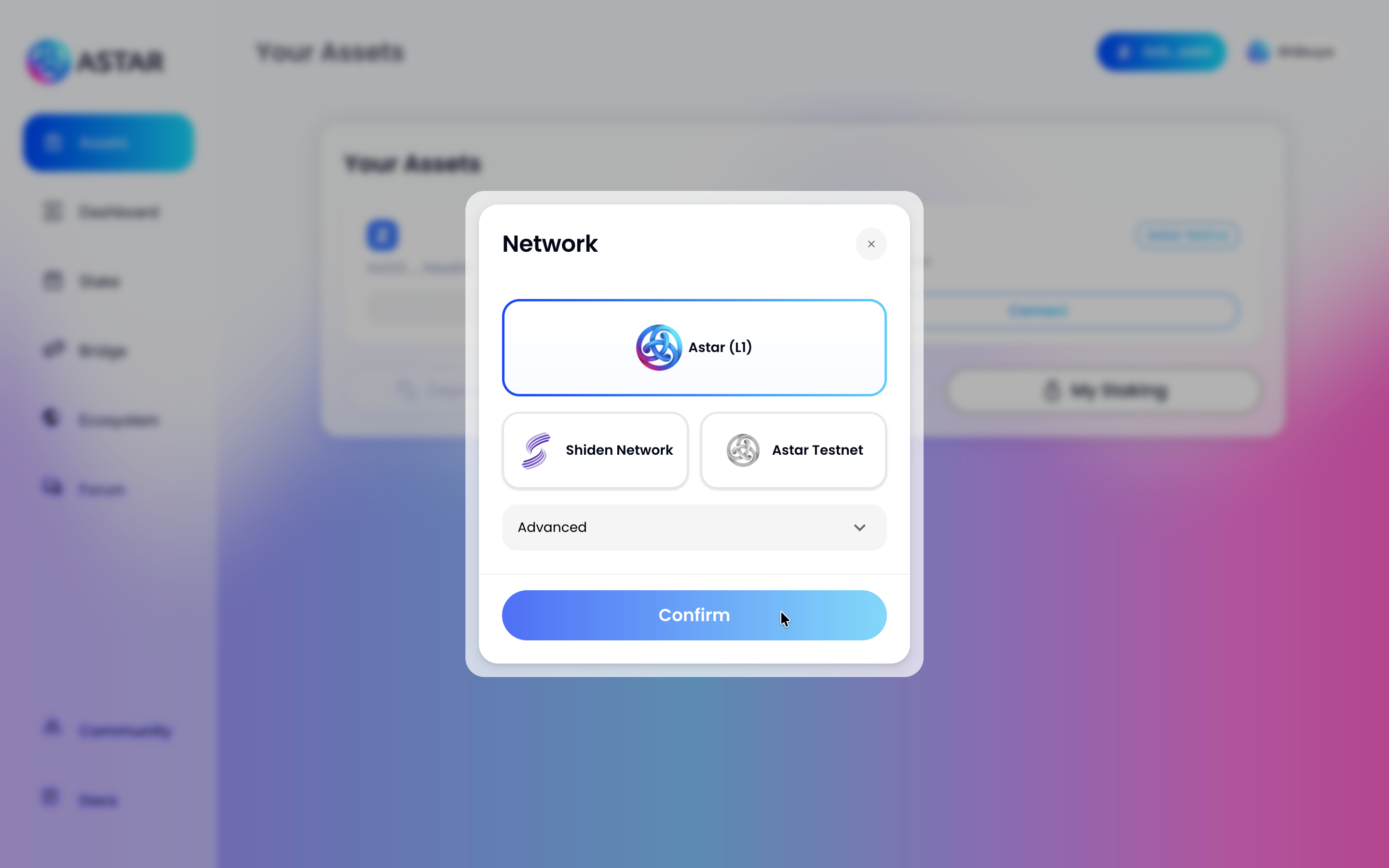Screen dimensions: 1389x868
Task: Click the account avatar at top right
Action: tap(1257, 52)
